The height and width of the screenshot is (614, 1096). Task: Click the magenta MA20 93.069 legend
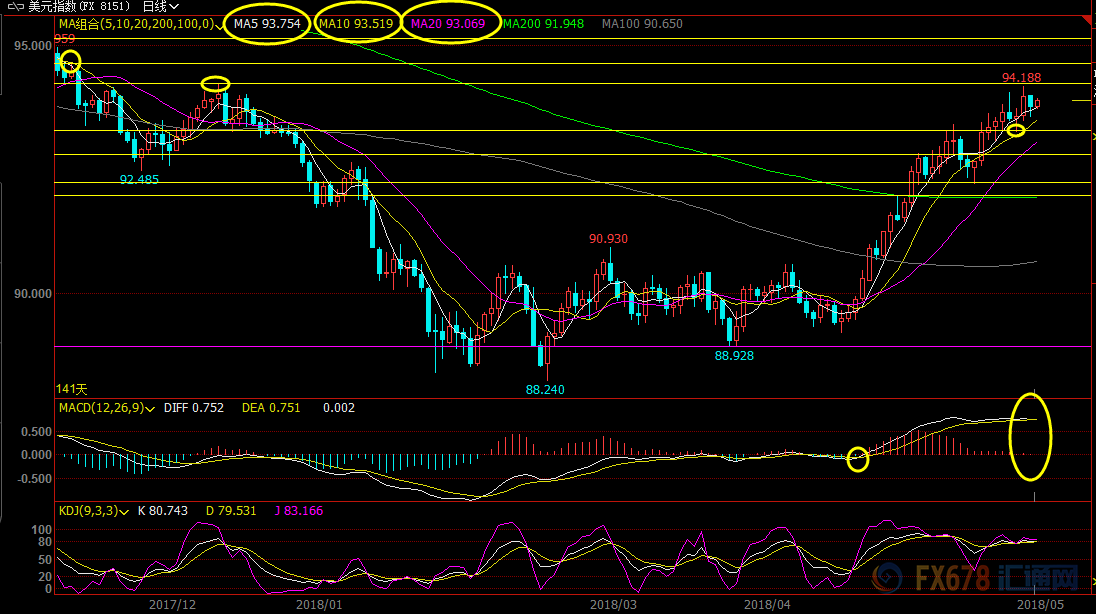coord(448,24)
